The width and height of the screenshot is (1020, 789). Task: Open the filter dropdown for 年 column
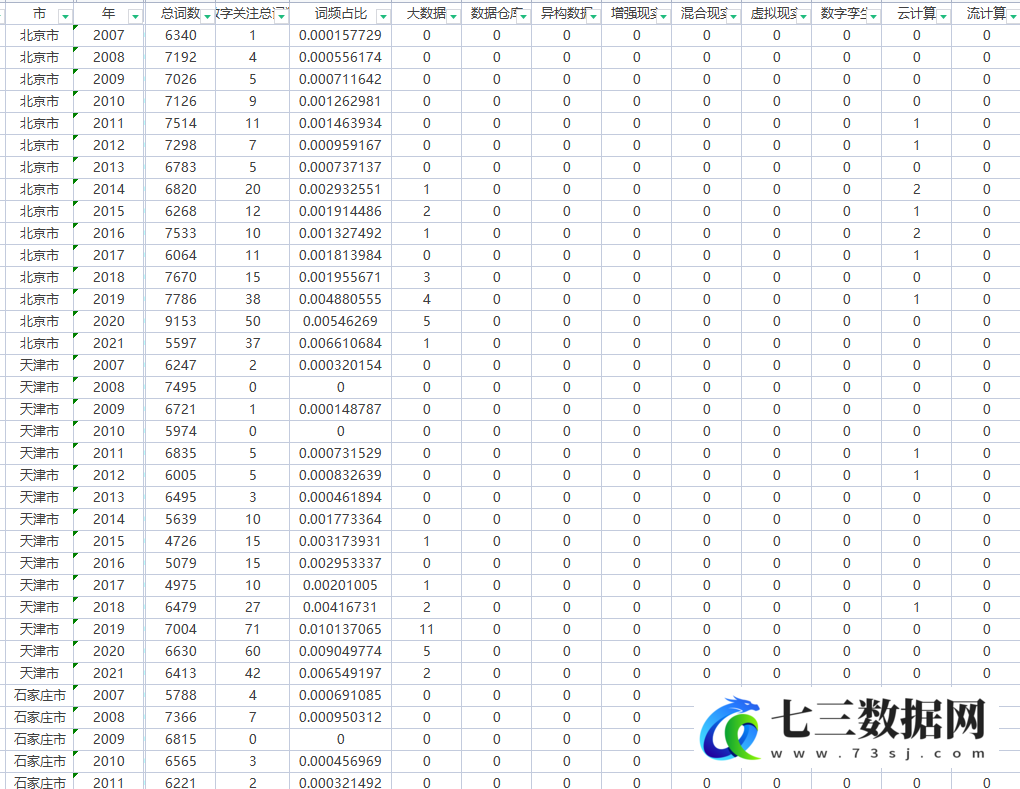coord(135,16)
